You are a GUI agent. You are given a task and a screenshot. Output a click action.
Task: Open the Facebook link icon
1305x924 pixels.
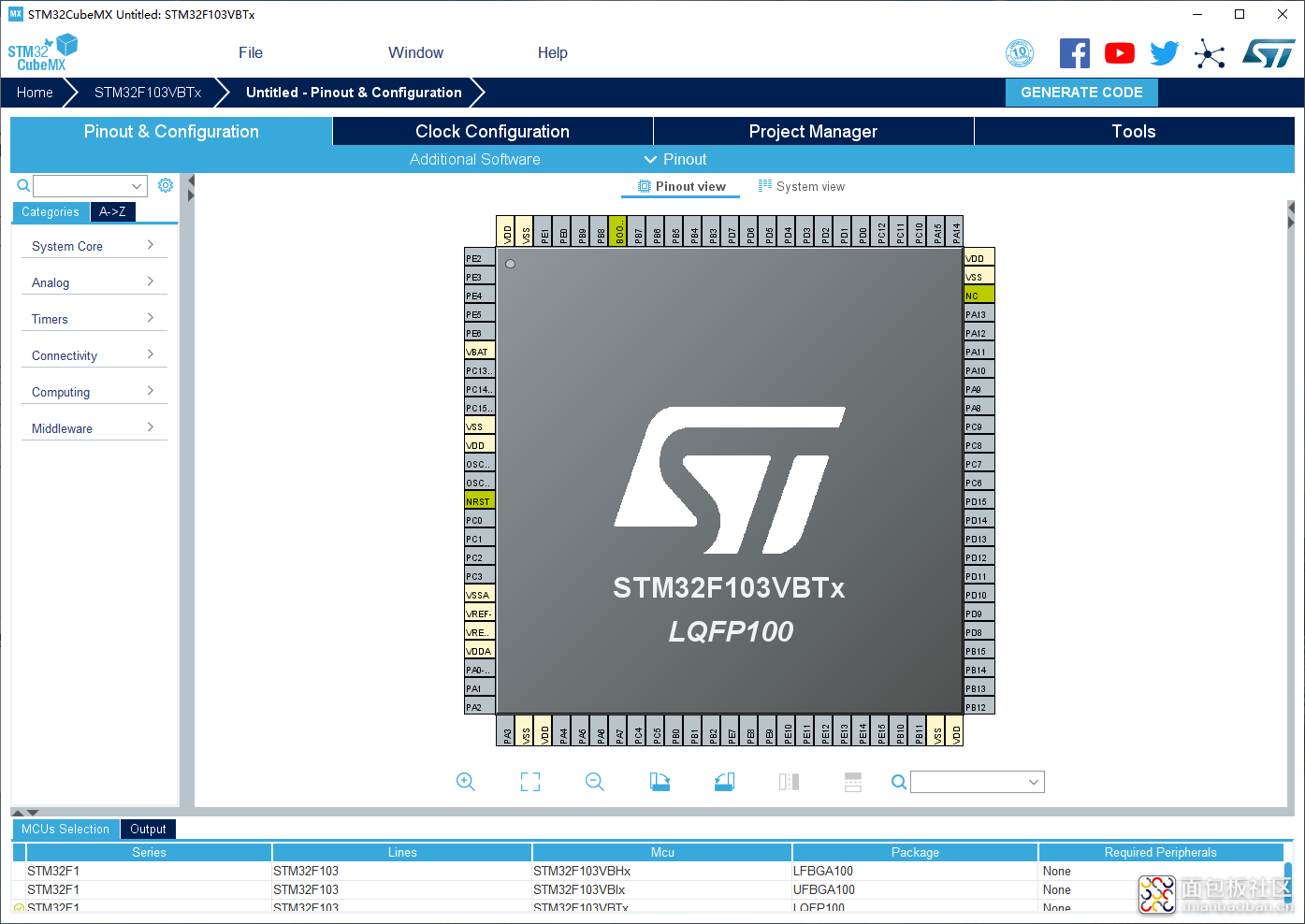pyautogui.click(x=1074, y=53)
